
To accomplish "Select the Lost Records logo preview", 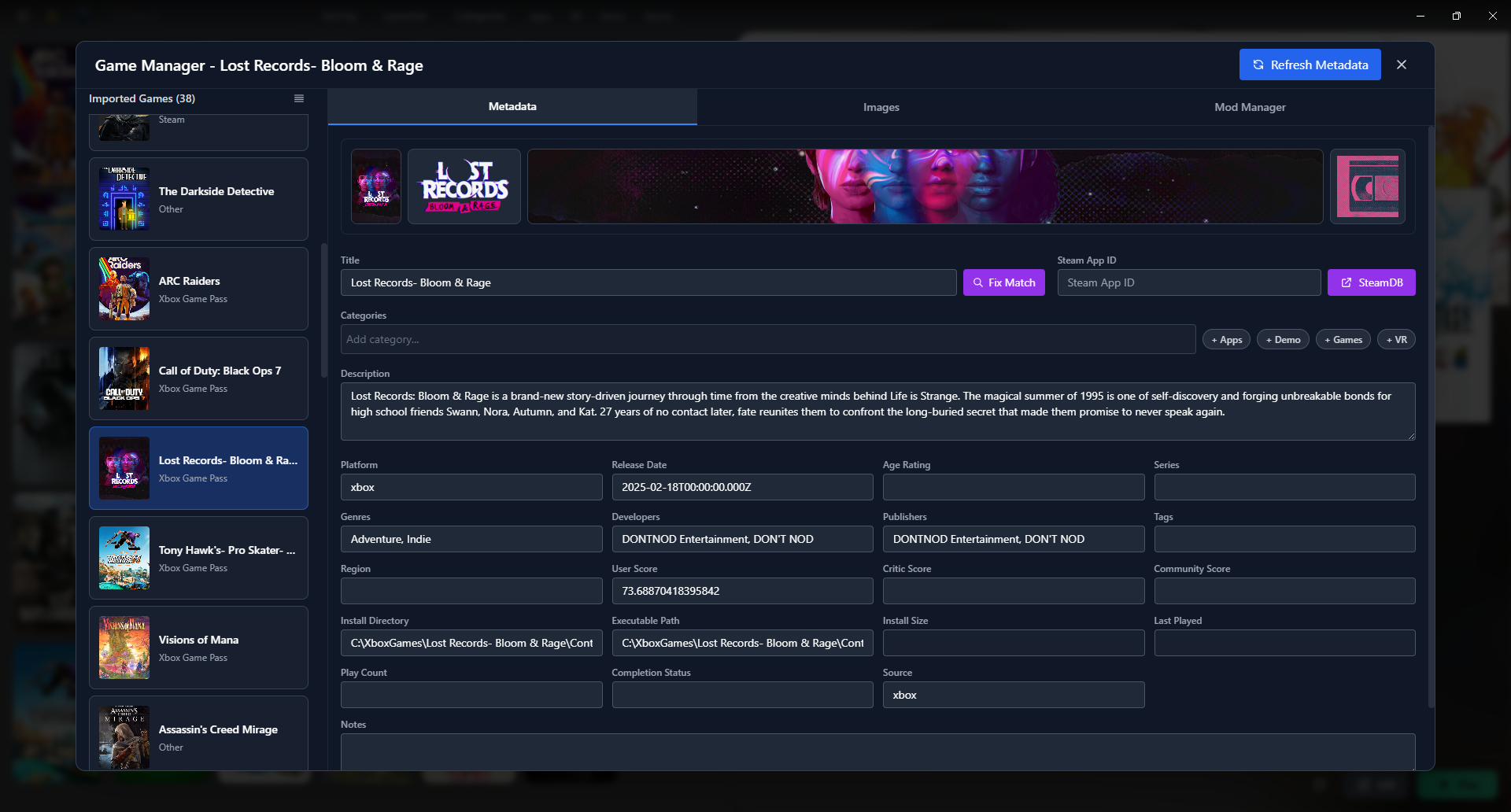I will (464, 186).
